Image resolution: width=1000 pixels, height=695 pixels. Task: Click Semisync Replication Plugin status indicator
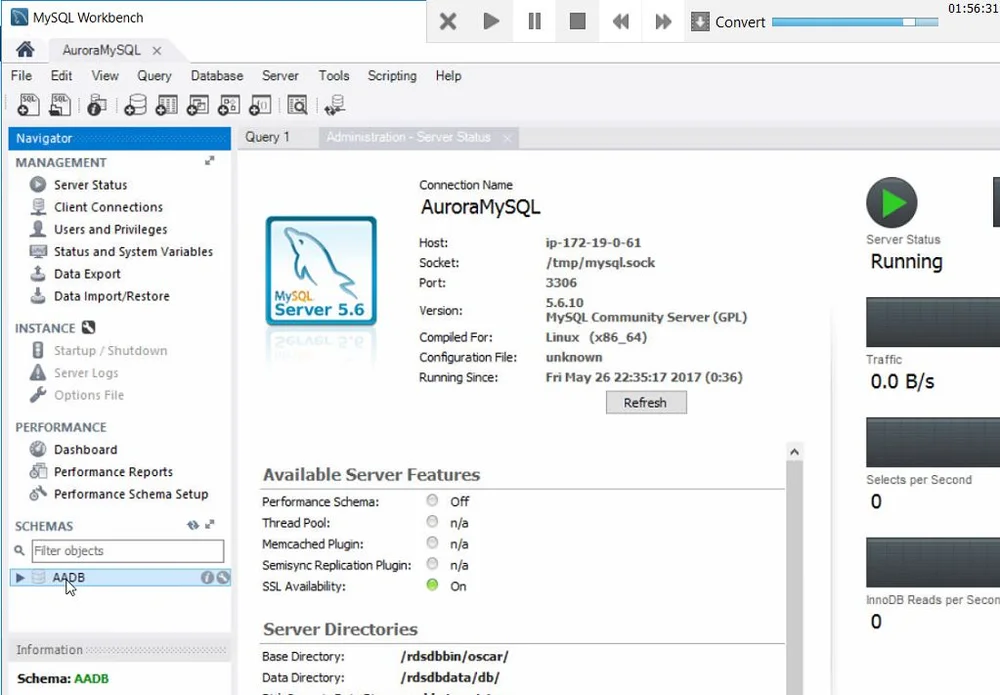[x=432, y=564]
